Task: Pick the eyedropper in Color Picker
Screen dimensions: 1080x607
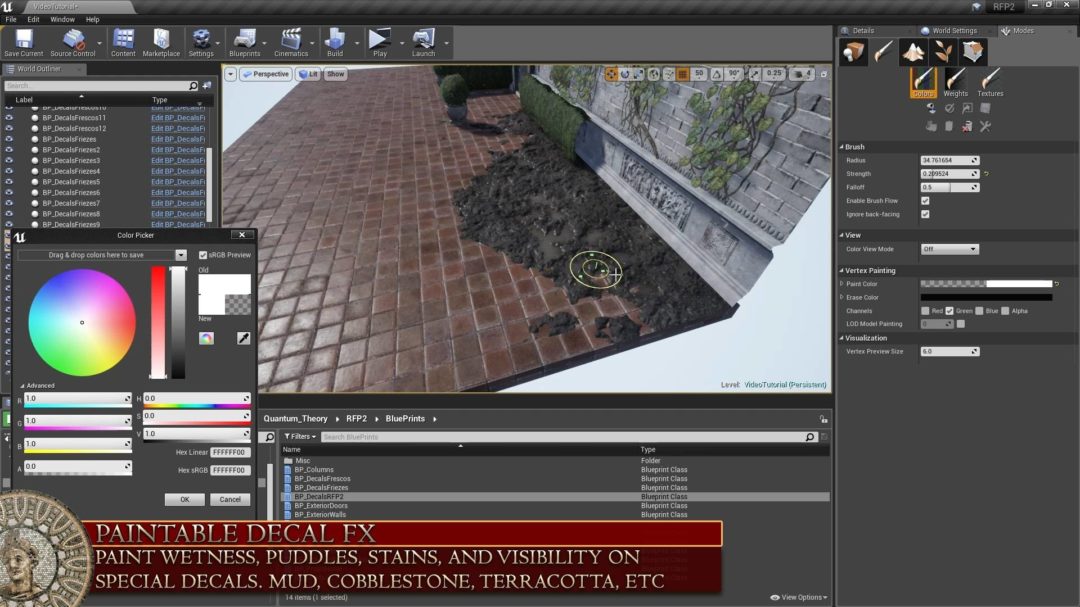Action: pos(243,338)
